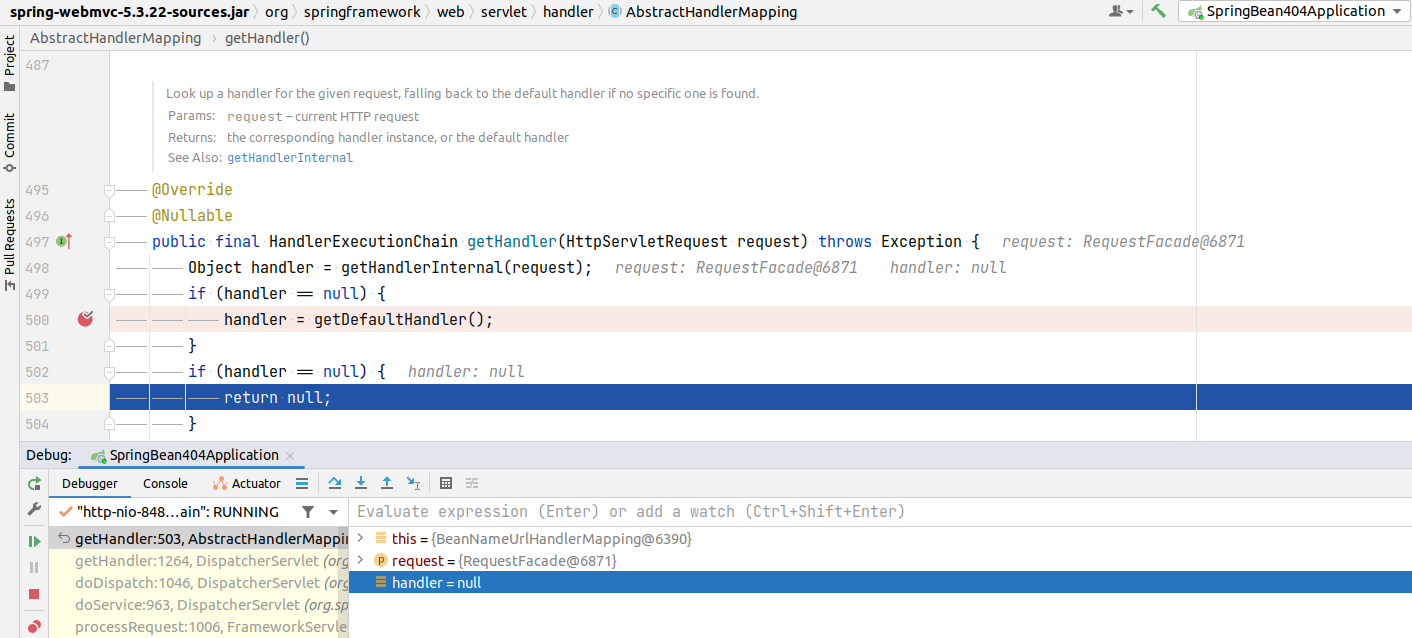Expand the 'request' variable node
1412x638 pixels.
tap(361, 560)
